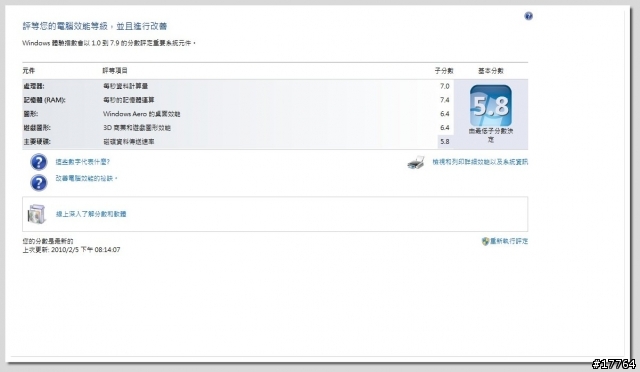Select the 遊戲圖形 row label

pyautogui.click(x=37, y=128)
